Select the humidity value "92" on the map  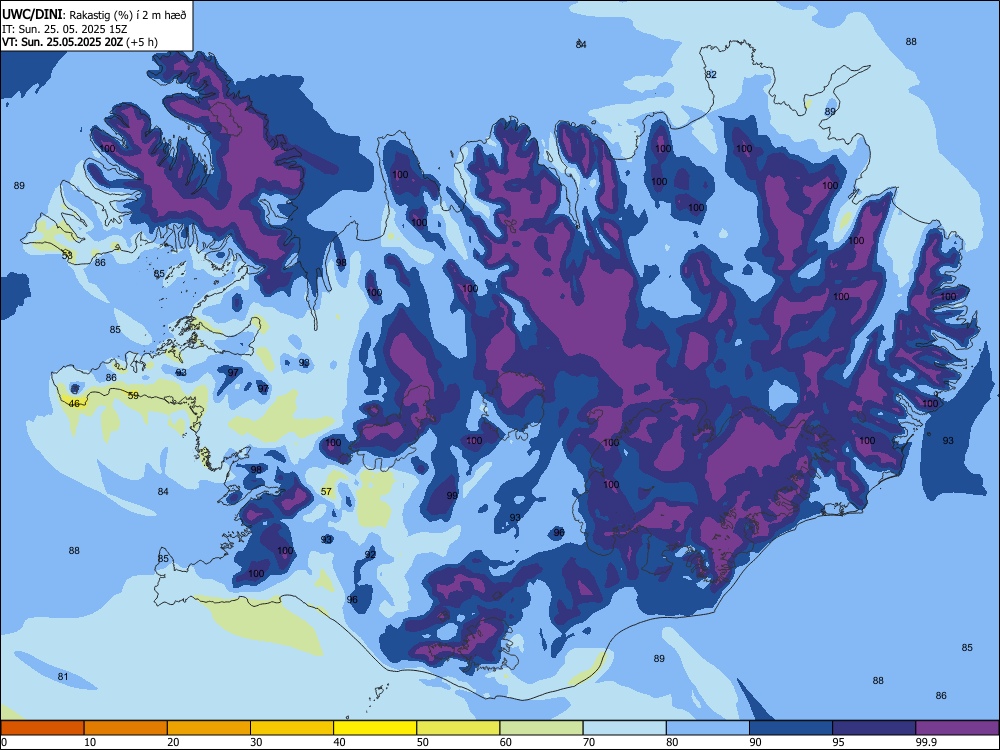(370, 555)
